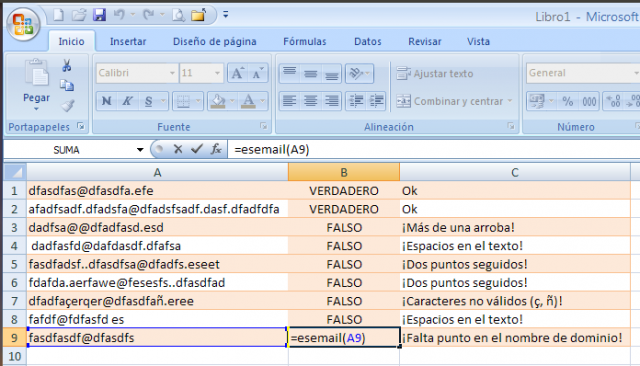
Task: Decrease cell indent
Action: 356,101
